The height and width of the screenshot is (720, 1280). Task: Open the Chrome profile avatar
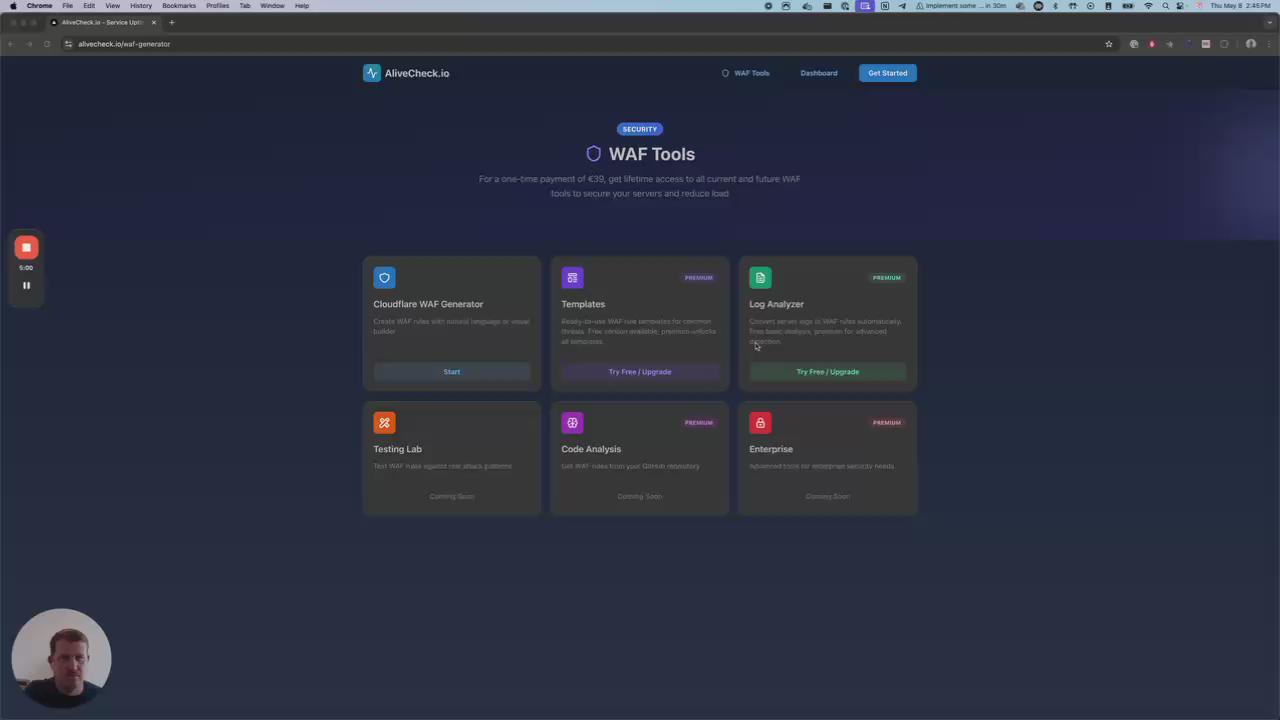[1251, 44]
